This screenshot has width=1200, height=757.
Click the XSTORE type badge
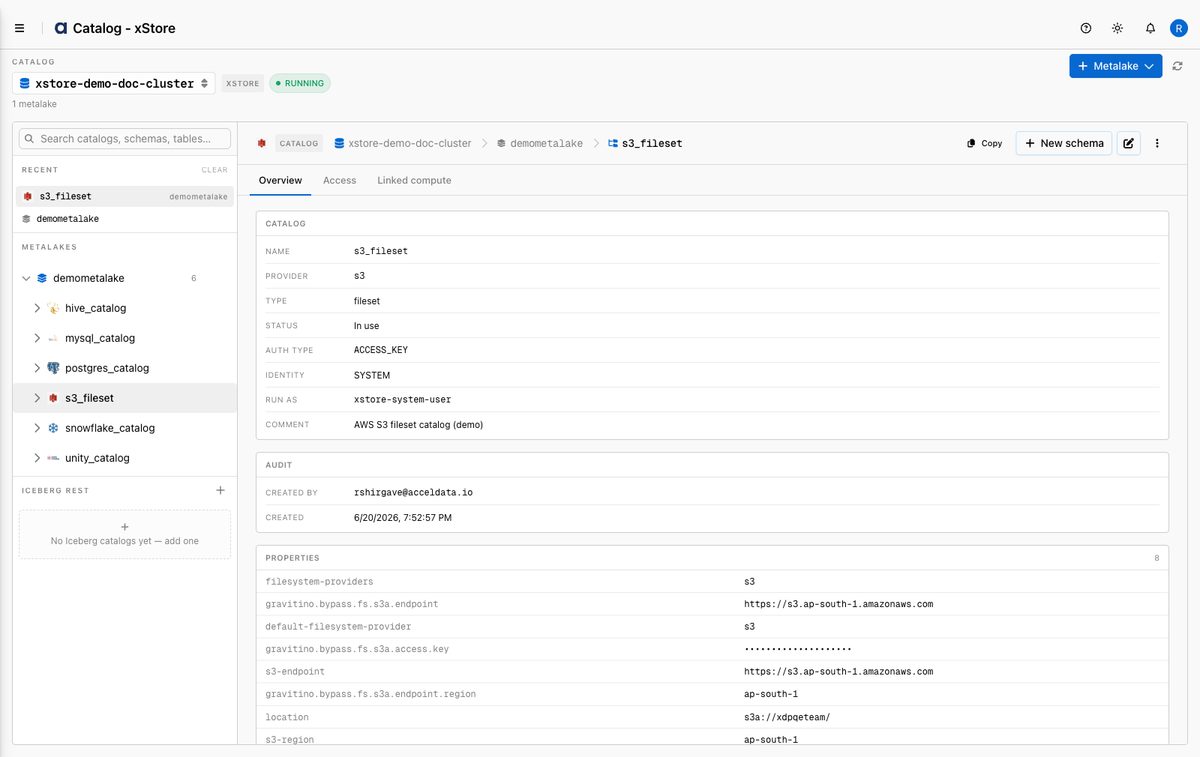pos(243,83)
